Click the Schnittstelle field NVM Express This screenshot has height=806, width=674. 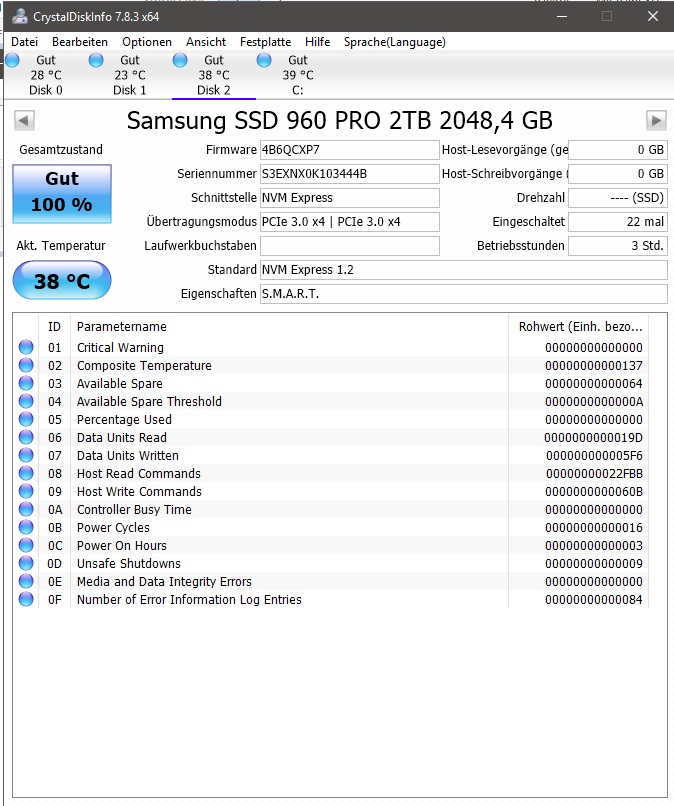tap(350, 198)
